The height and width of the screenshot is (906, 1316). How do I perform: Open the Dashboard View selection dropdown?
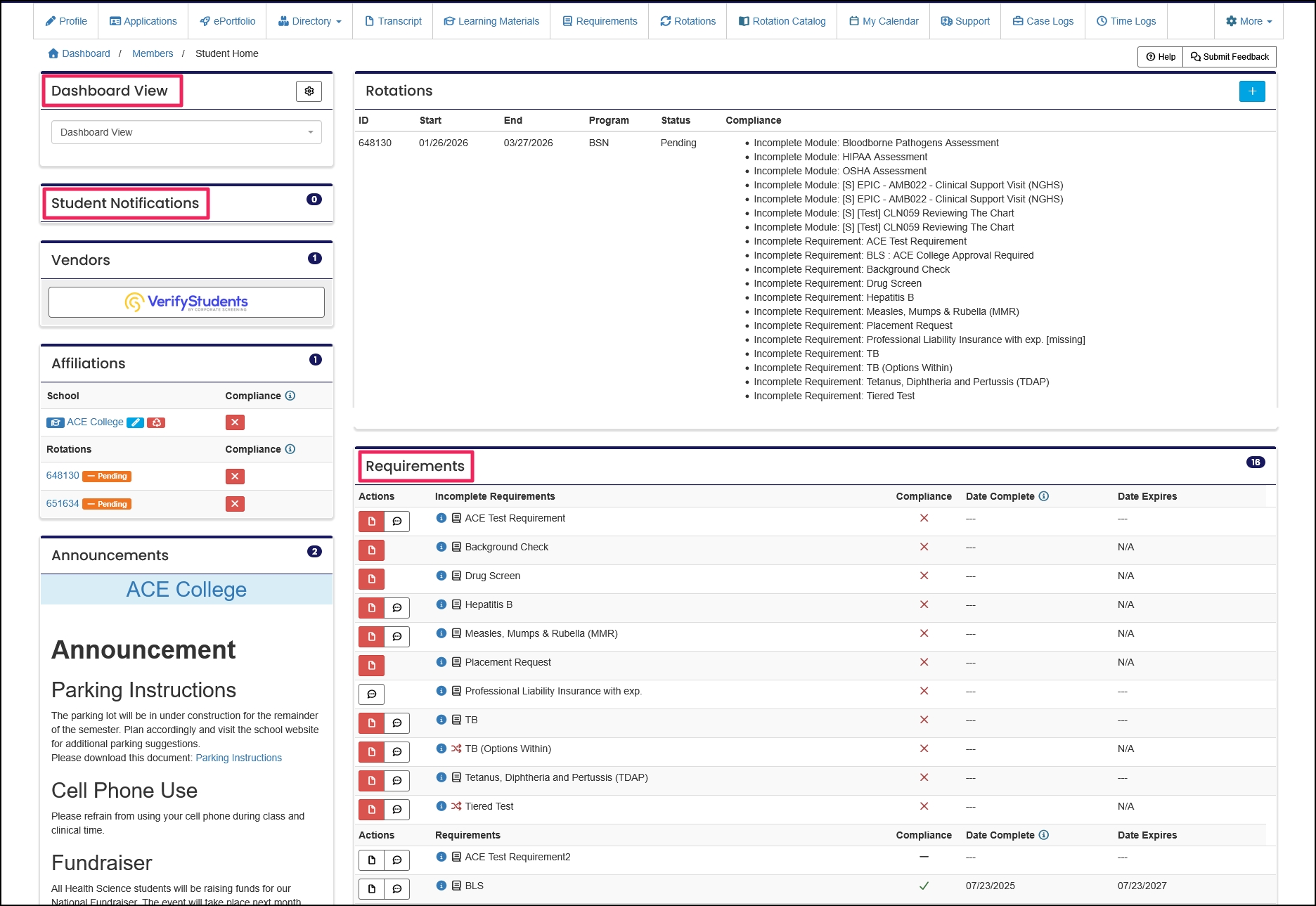186,132
